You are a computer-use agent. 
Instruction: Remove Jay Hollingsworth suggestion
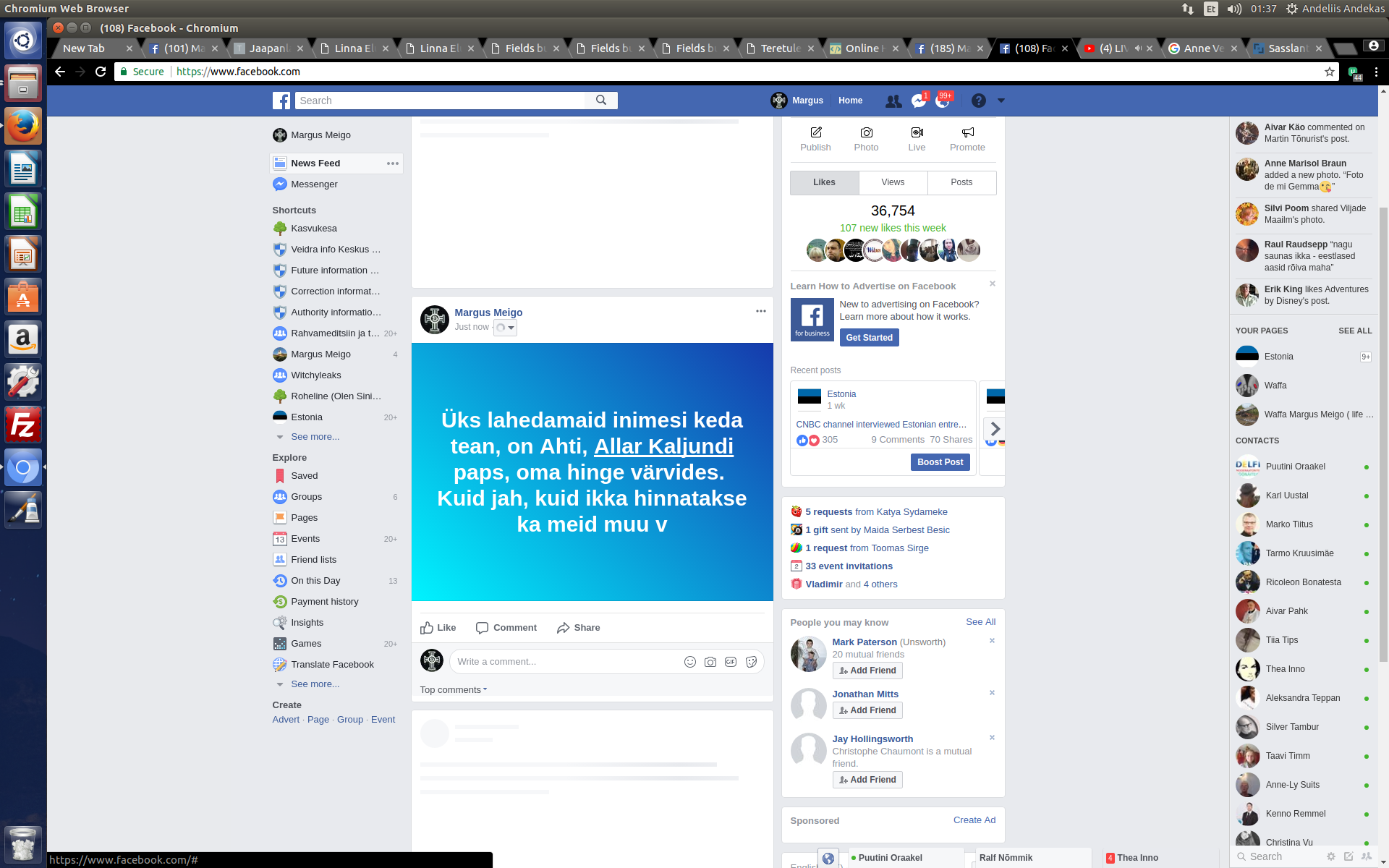click(993, 737)
